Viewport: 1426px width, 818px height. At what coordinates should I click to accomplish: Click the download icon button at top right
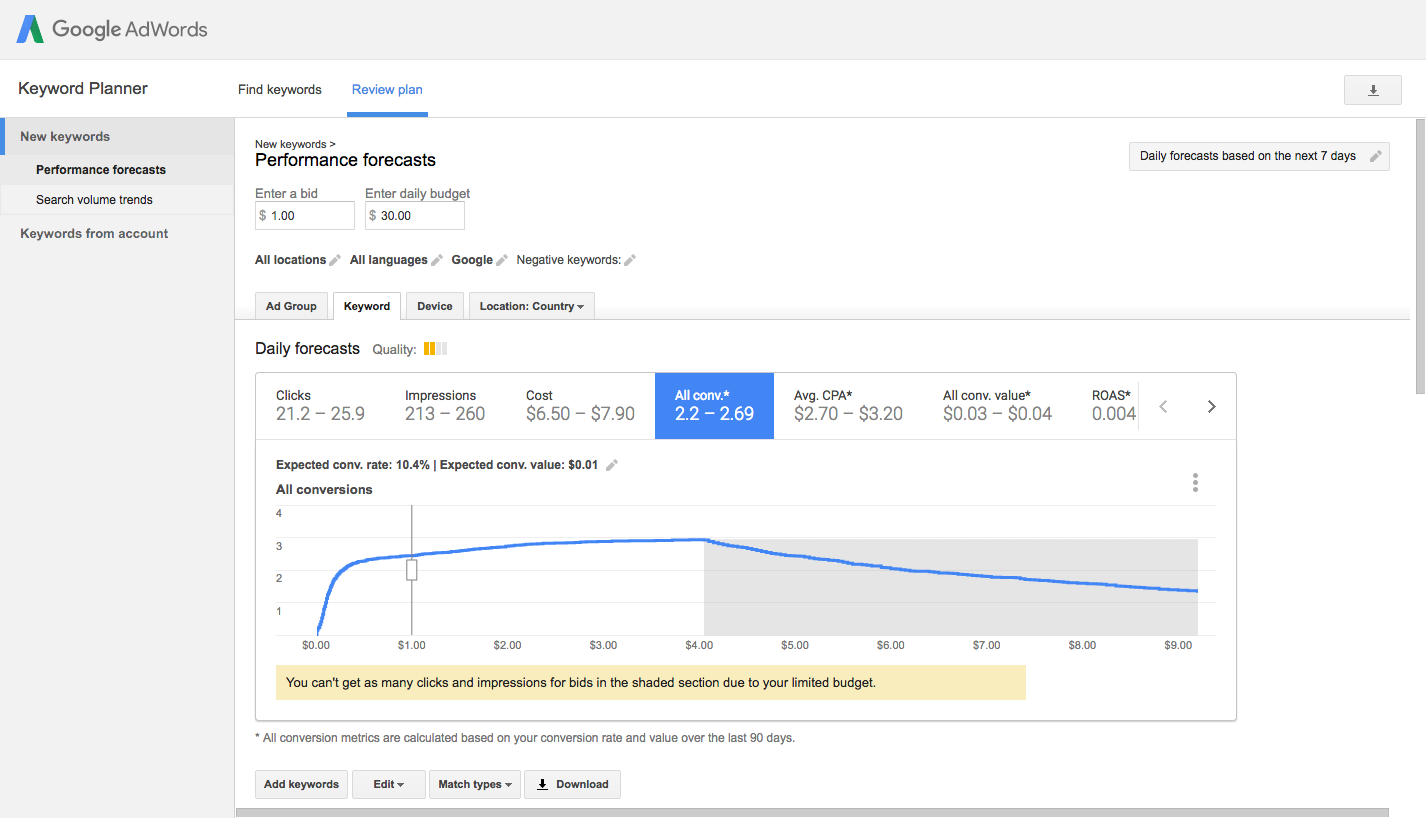pos(1373,90)
